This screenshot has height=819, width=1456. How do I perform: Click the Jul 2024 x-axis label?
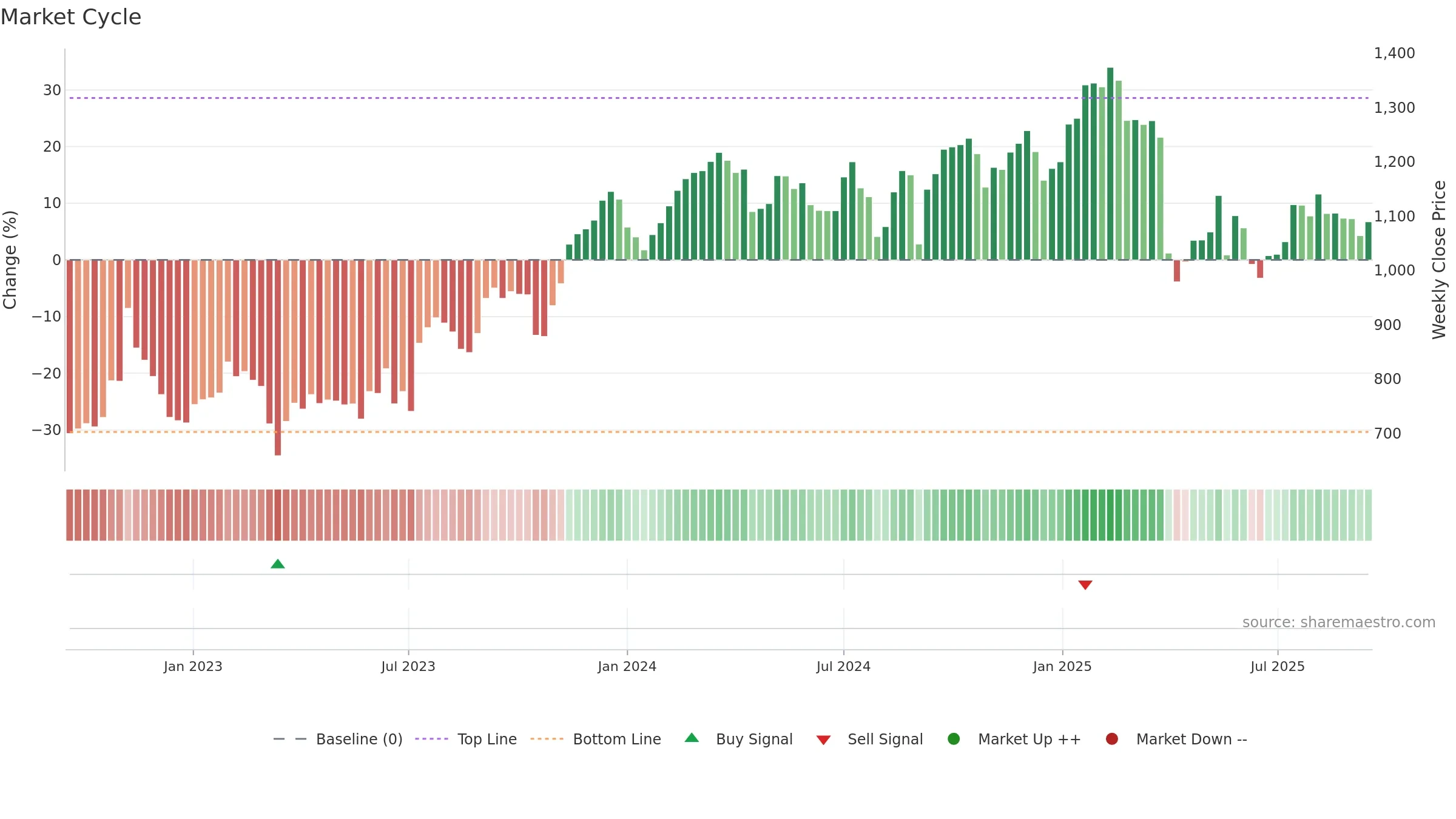coord(843,666)
